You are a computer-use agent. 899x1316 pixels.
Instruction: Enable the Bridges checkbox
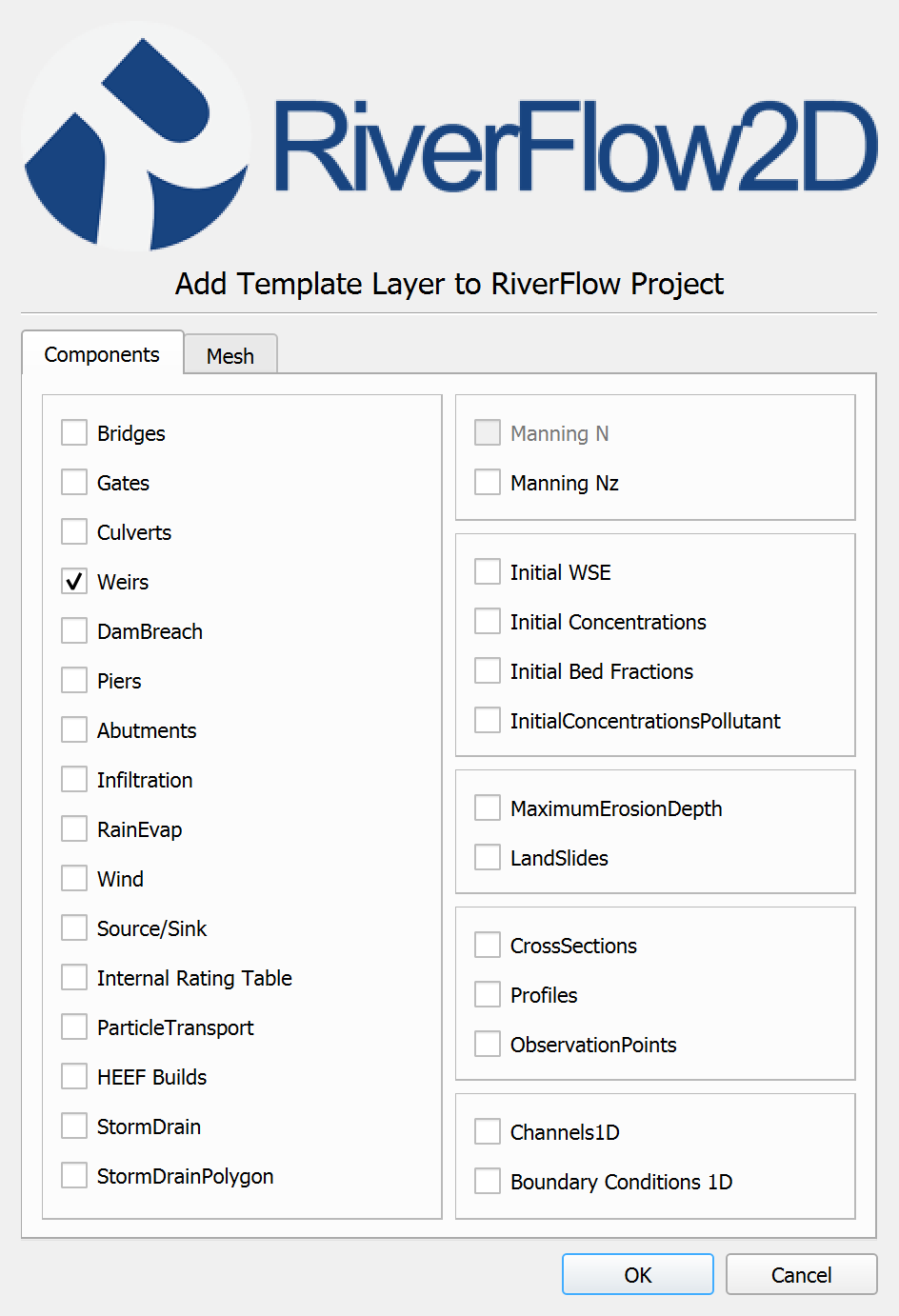click(x=74, y=433)
